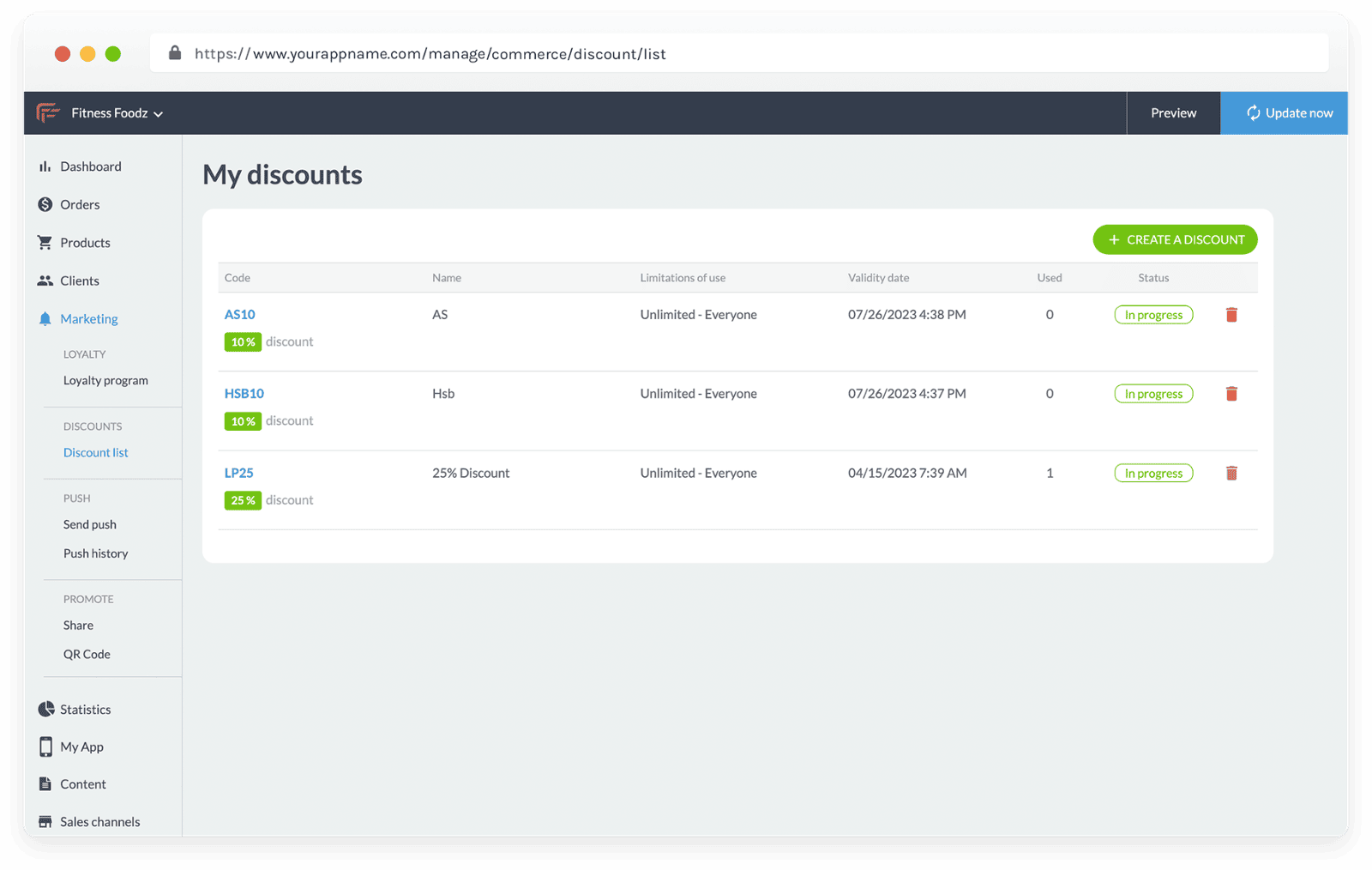Open the Discount list menu item
This screenshot has width=1372, height=870.
pyautogui.click(x=95, y=452)
